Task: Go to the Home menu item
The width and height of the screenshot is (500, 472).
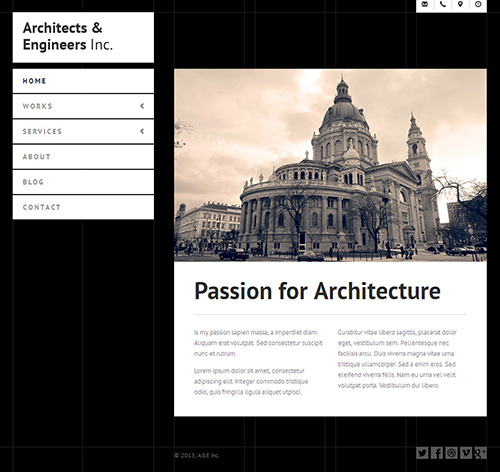Action: click(x=83, y=81)
